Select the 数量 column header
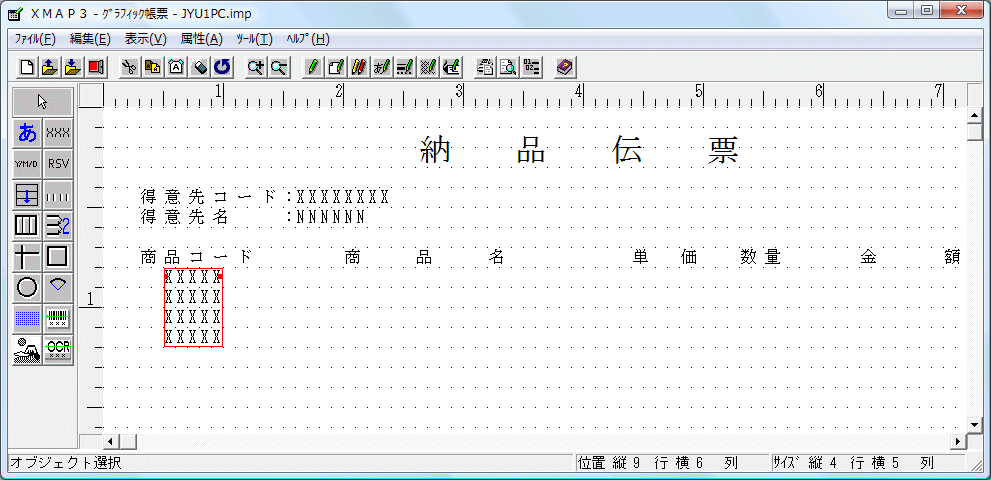This screenshot has width=991, height=480. tap(761, 257)
